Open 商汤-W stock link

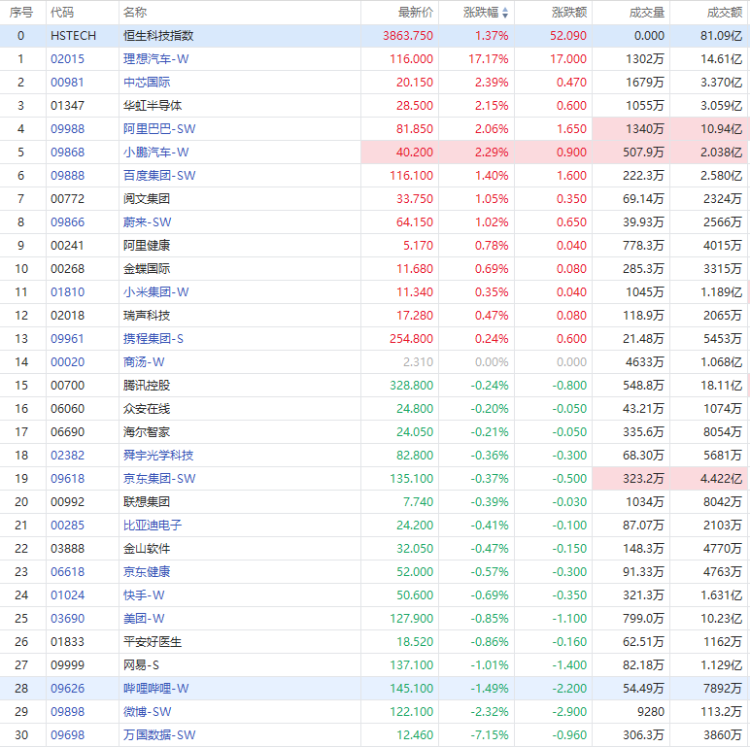point(144,362)
